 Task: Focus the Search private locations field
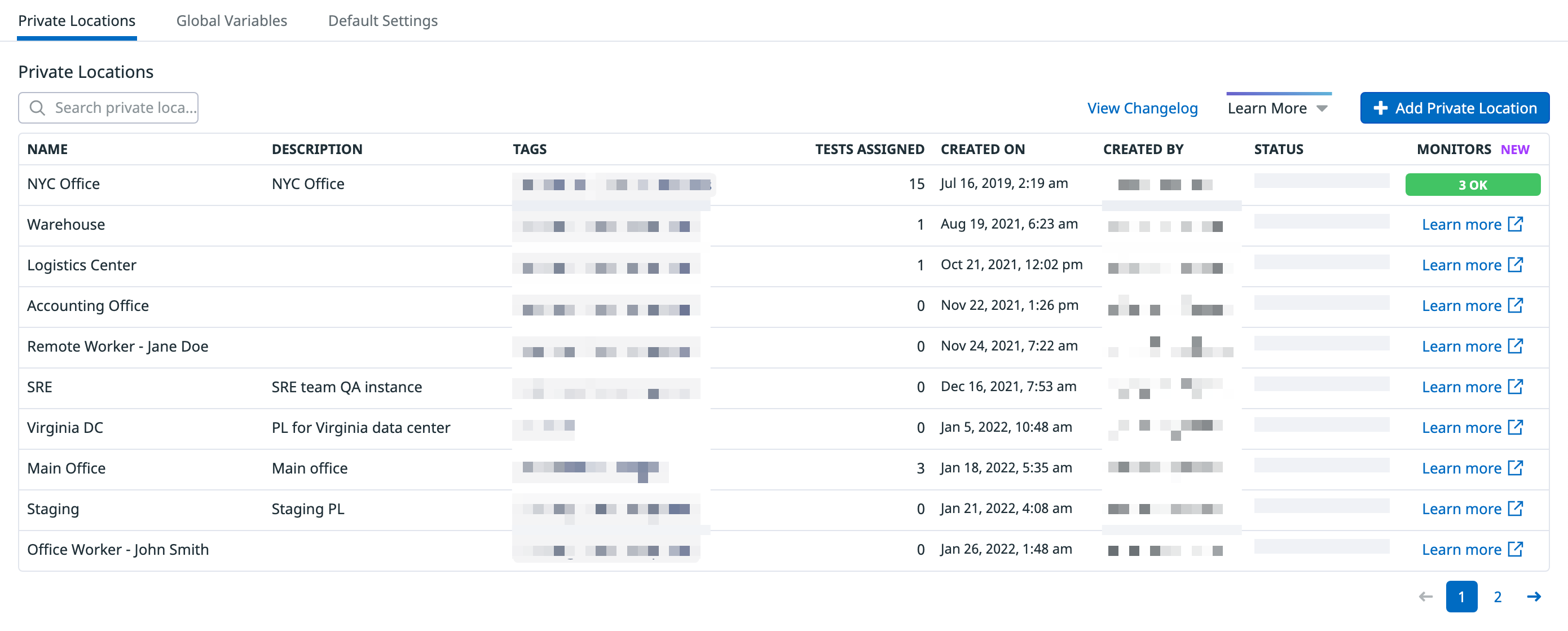(x=108, y=108)
